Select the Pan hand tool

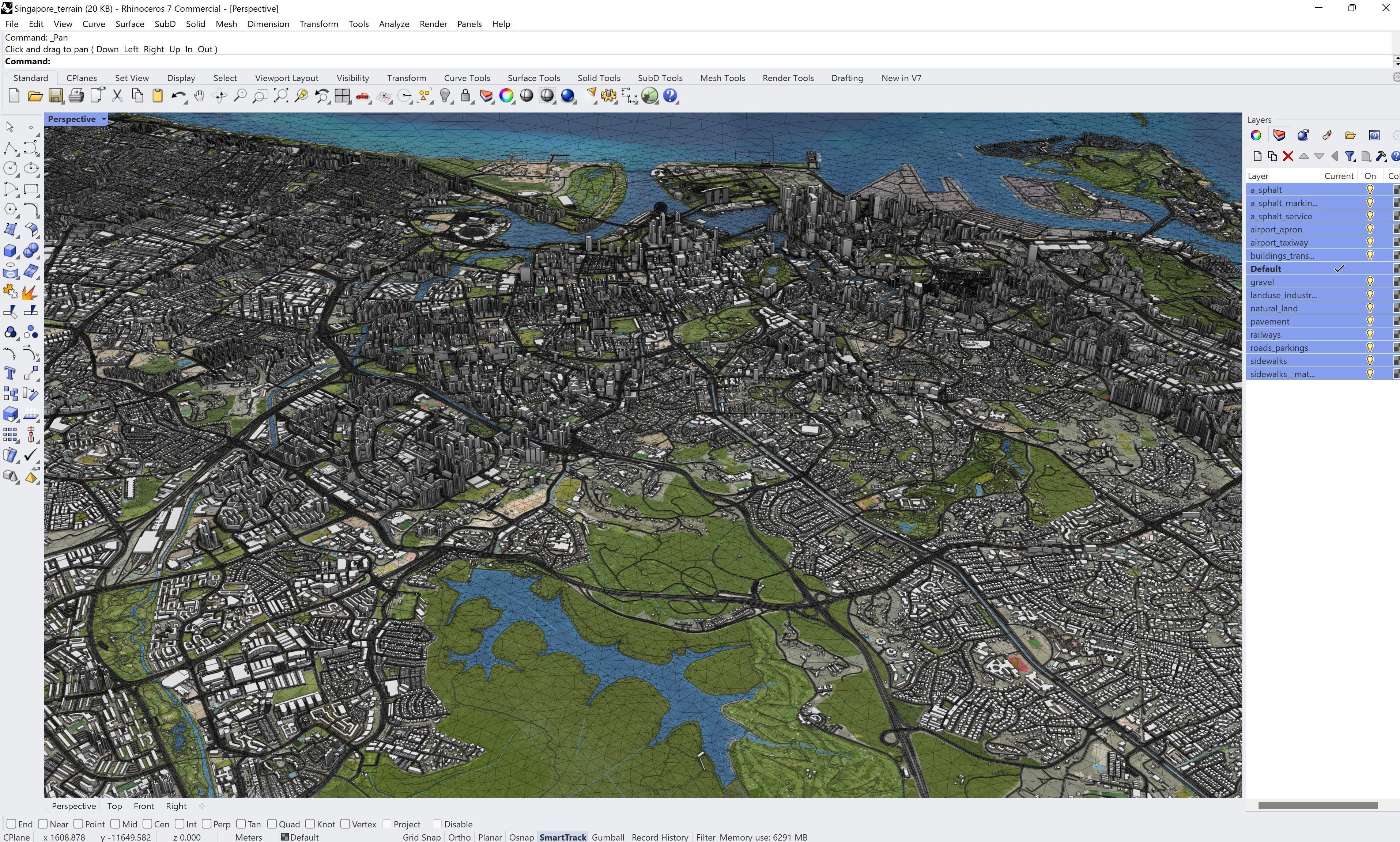pos(199,96)
